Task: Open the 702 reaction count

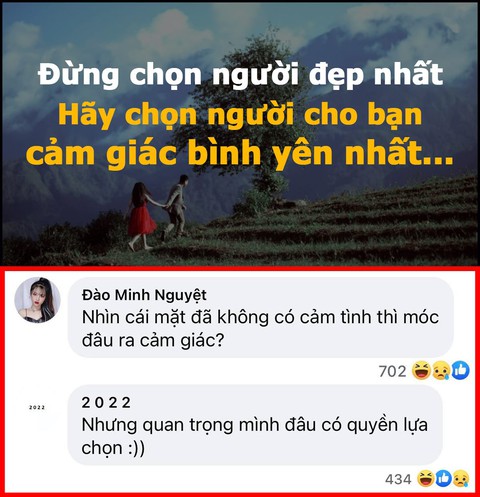Action: pyautogui.click(x=393, y=371)
